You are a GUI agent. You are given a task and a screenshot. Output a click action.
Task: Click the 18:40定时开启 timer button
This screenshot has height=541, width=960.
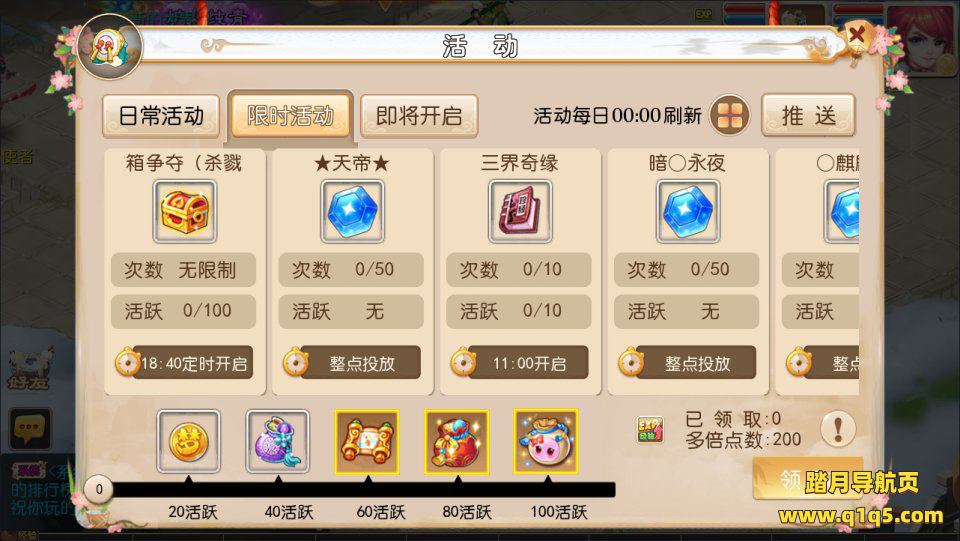(184, 363)
